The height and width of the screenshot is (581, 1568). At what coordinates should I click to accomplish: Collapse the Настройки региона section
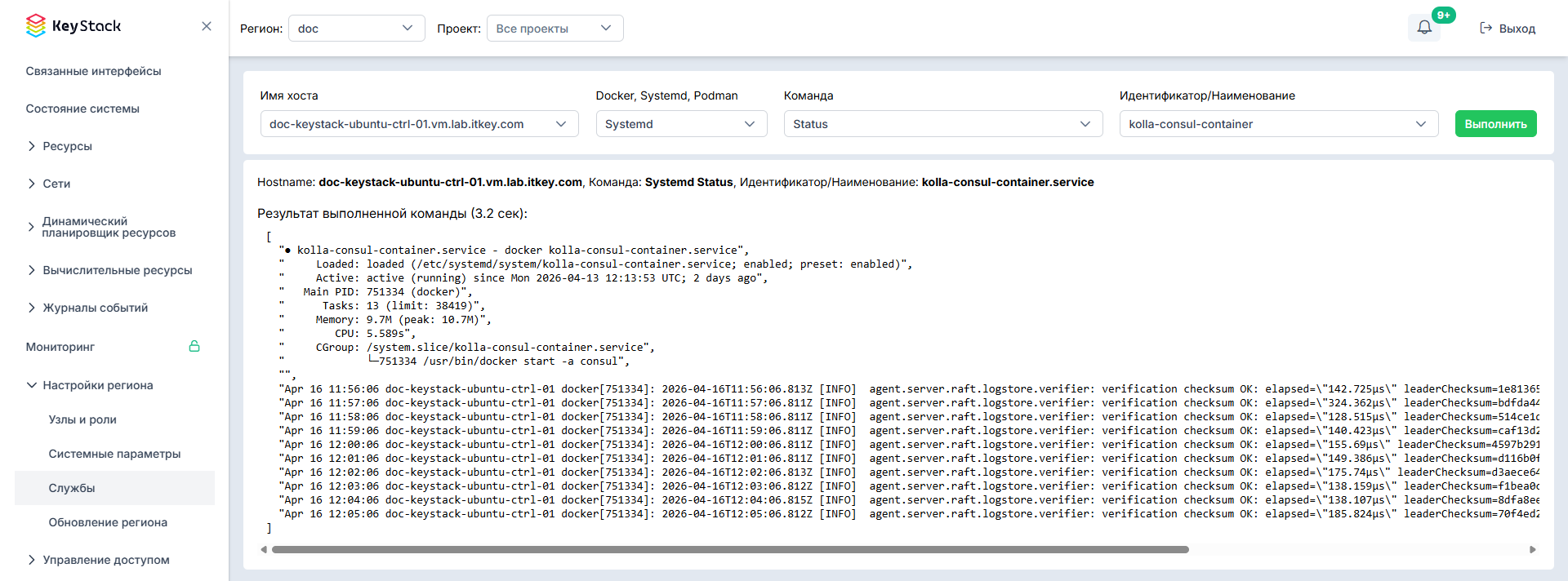click(x=91, y=385)
